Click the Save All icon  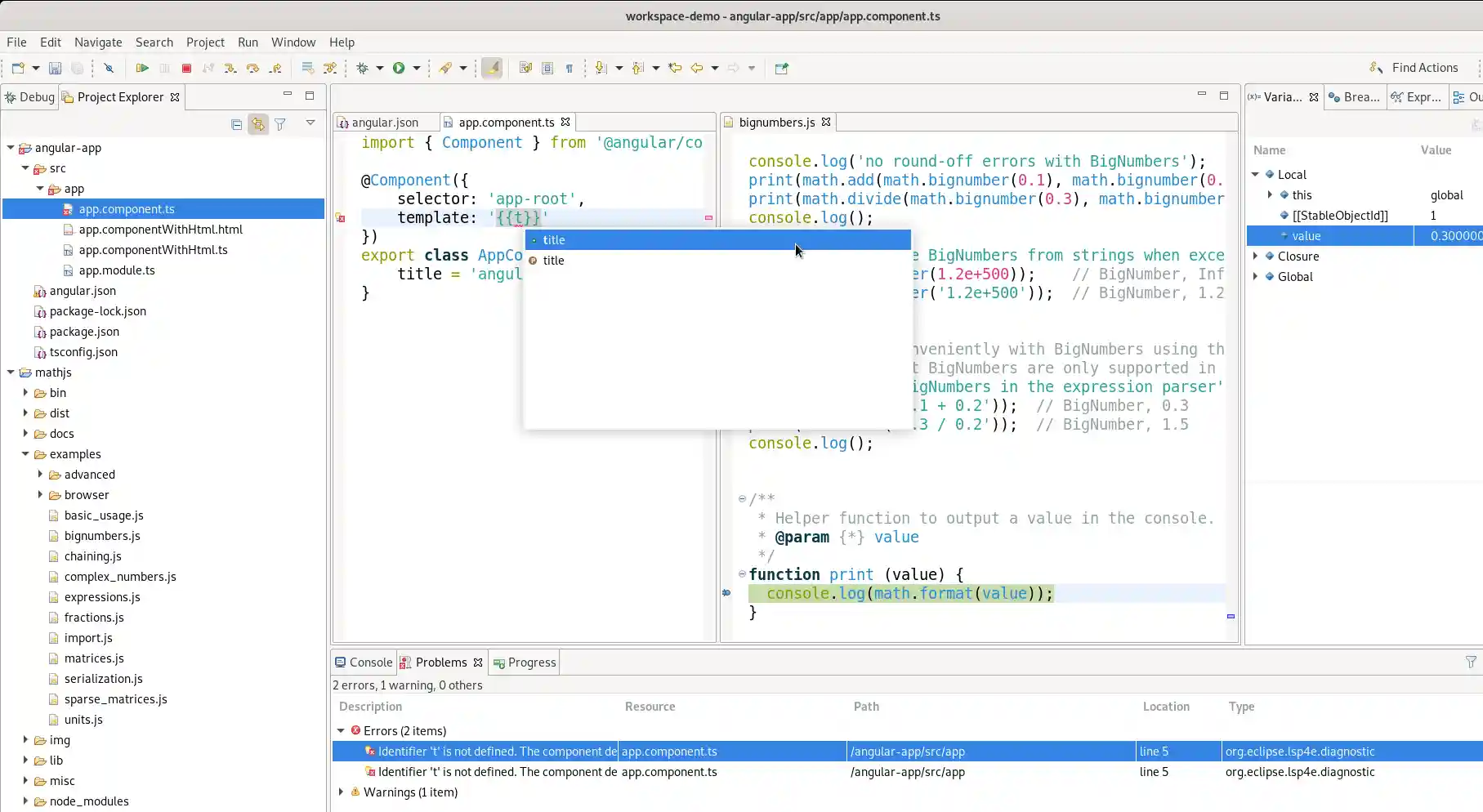pyautogui.click(x=77, y=68)
